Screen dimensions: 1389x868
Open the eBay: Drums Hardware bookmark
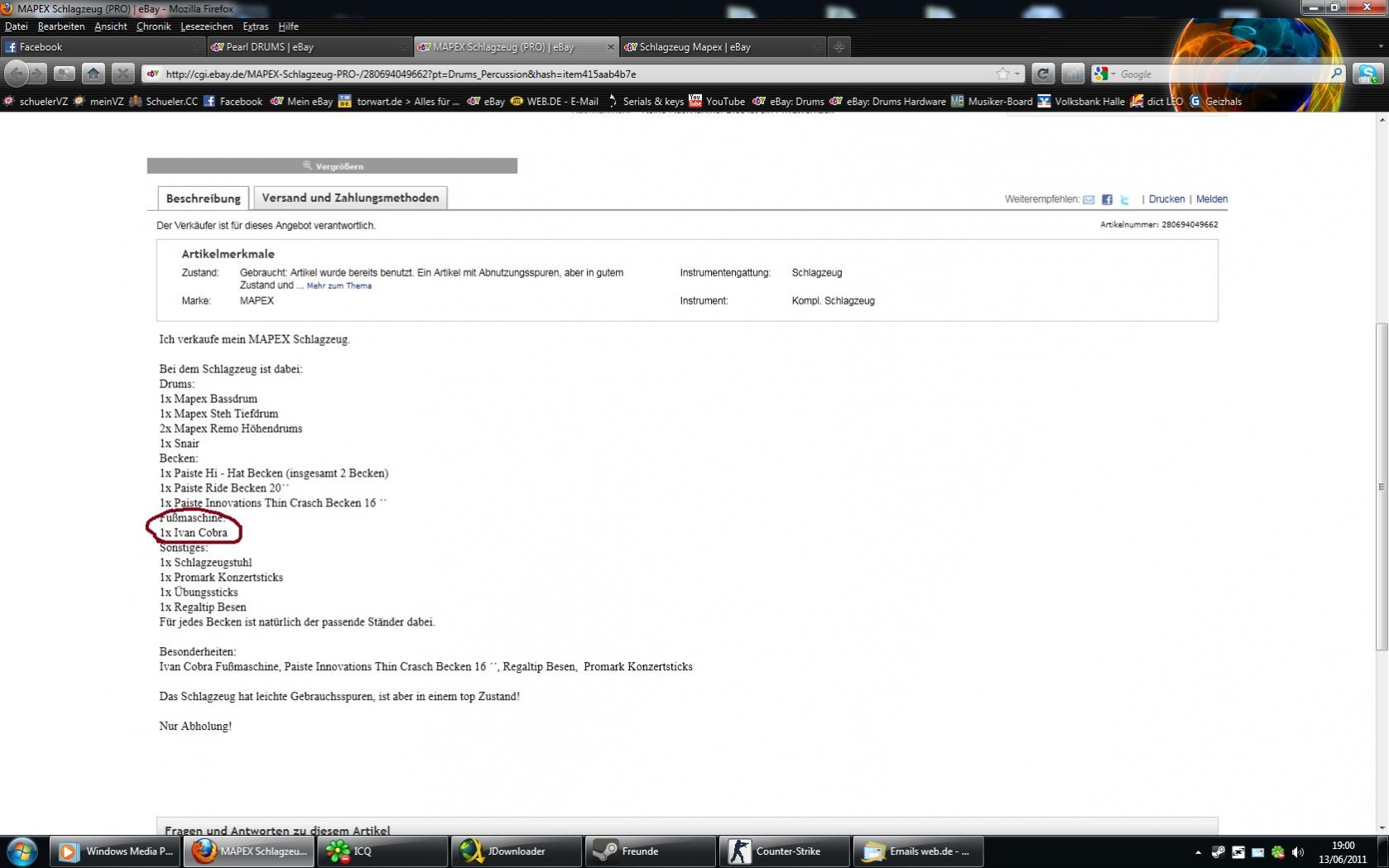887,101
